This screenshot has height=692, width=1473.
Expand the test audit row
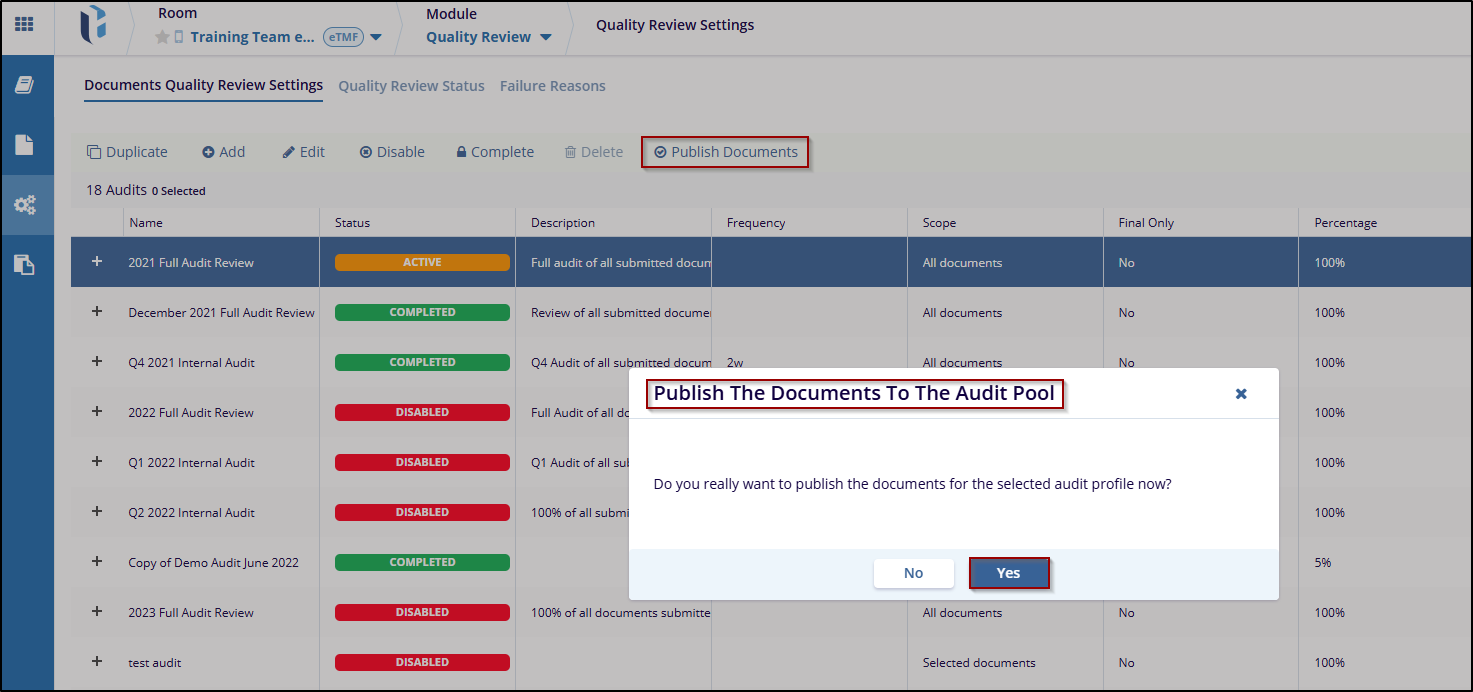coord(97,662)
